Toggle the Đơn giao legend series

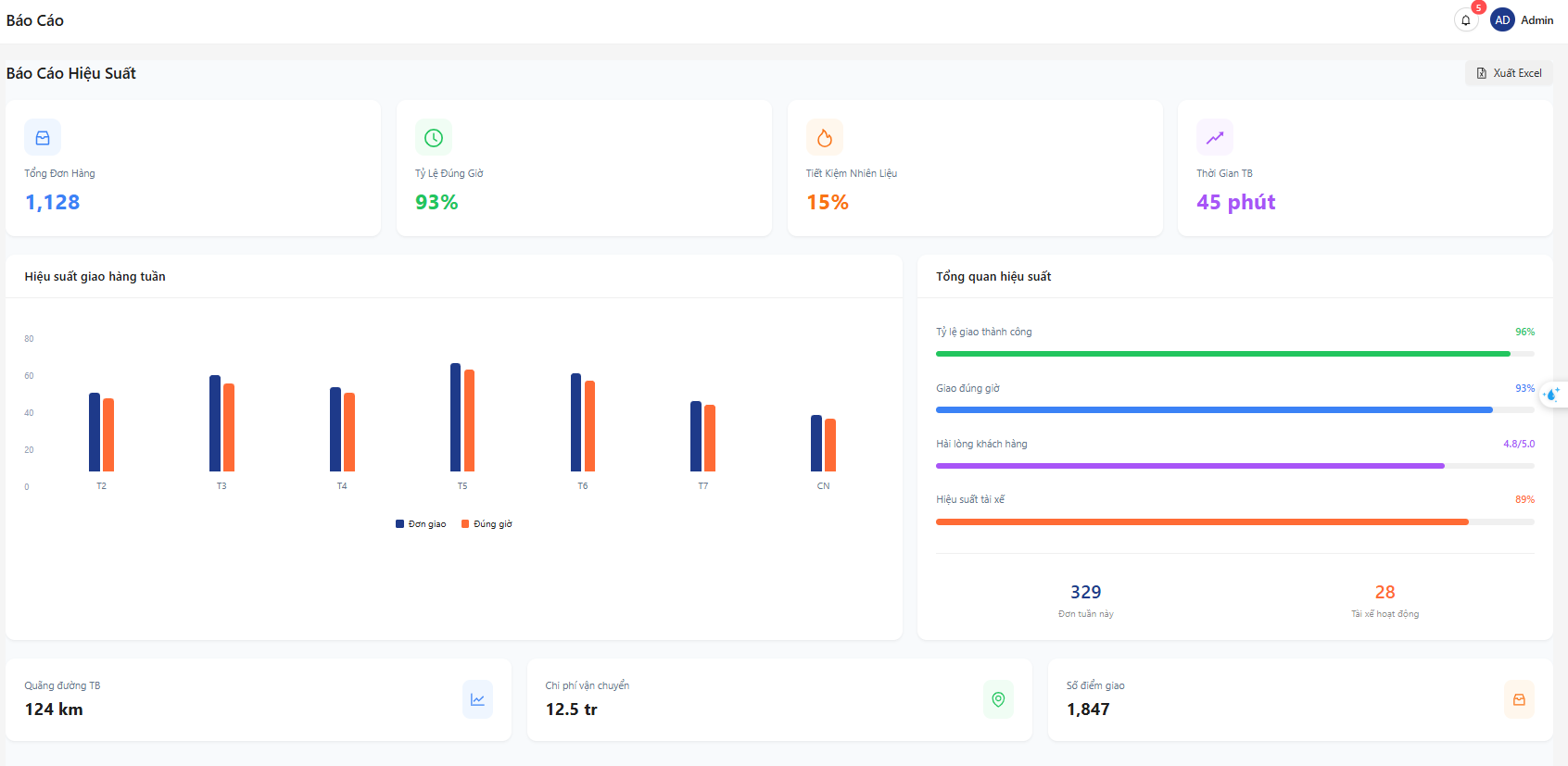[421, 524]
